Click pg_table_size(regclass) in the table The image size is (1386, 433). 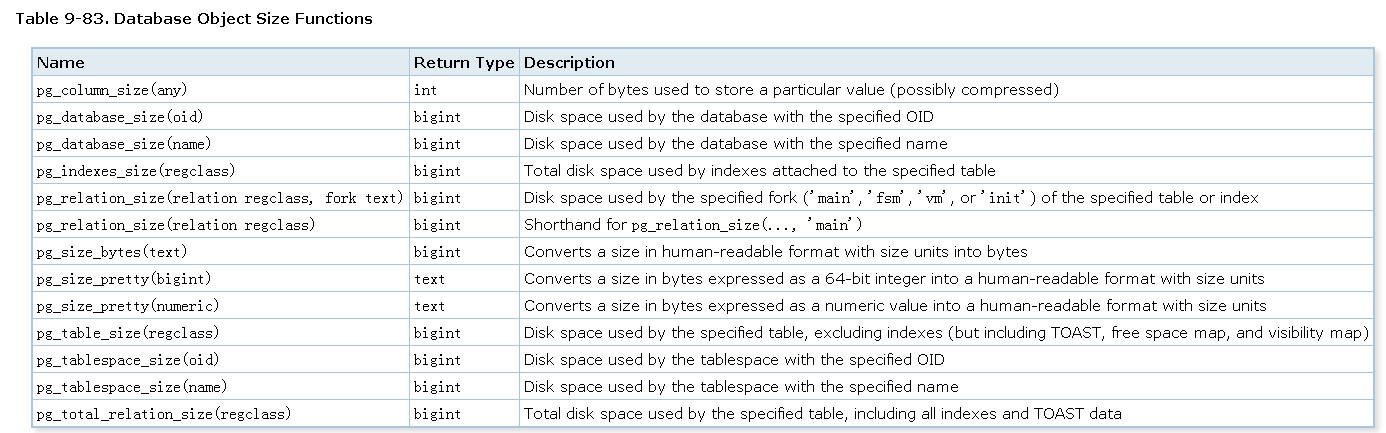tap(127, 333)
